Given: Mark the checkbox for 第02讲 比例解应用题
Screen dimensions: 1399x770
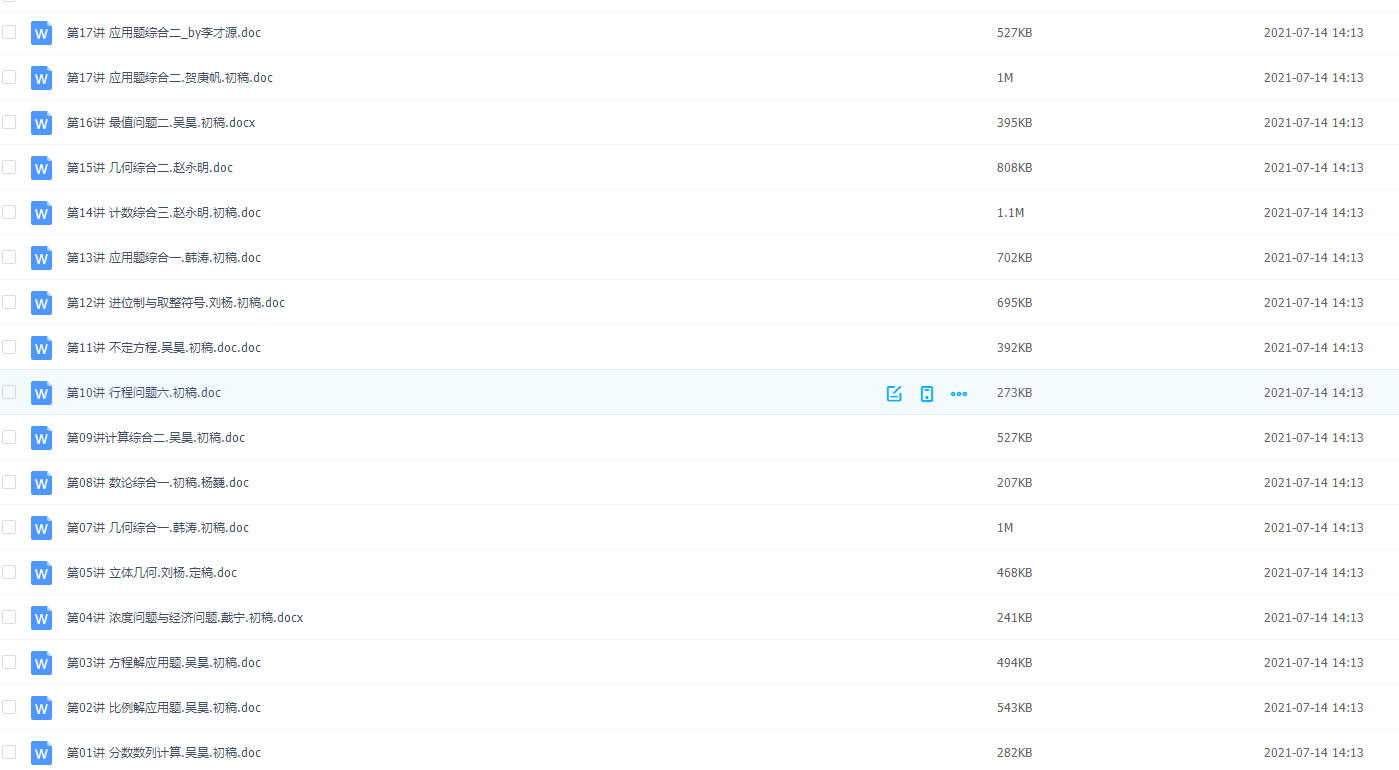Looking at the screenshot, I should [9, 707].
